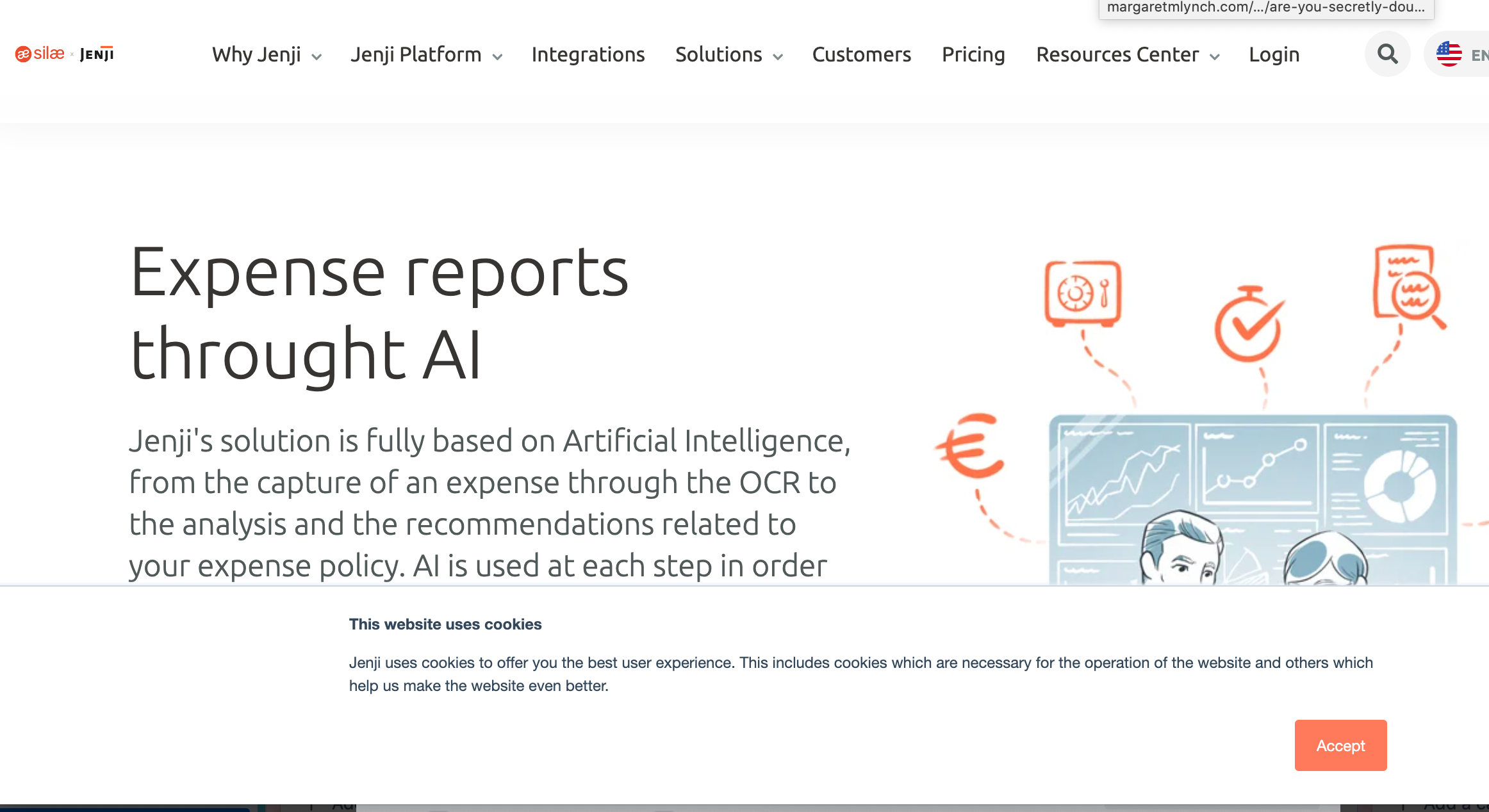Open the Pricing page
The image size is (1489, 812).
pyautogui.click(x=973, y=55)
